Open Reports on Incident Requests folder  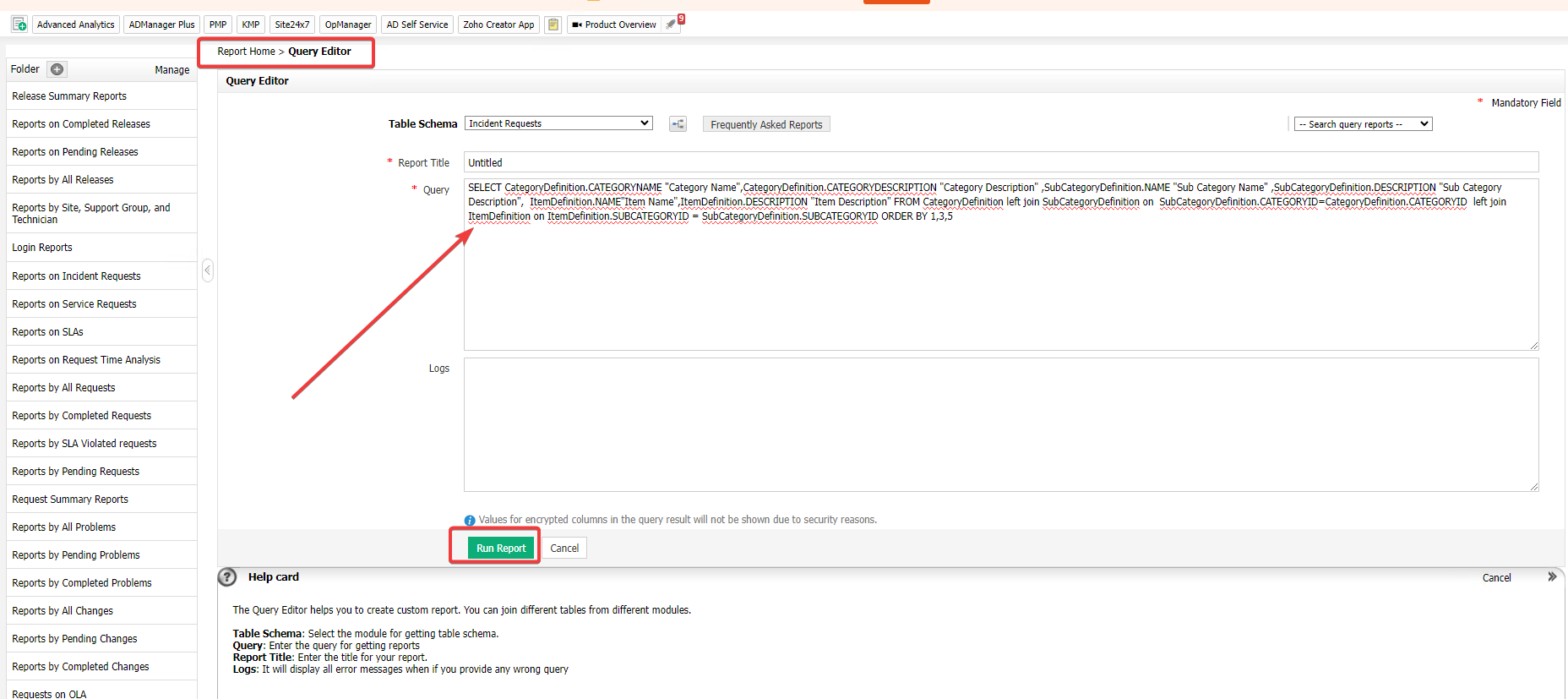coord(76,276)
